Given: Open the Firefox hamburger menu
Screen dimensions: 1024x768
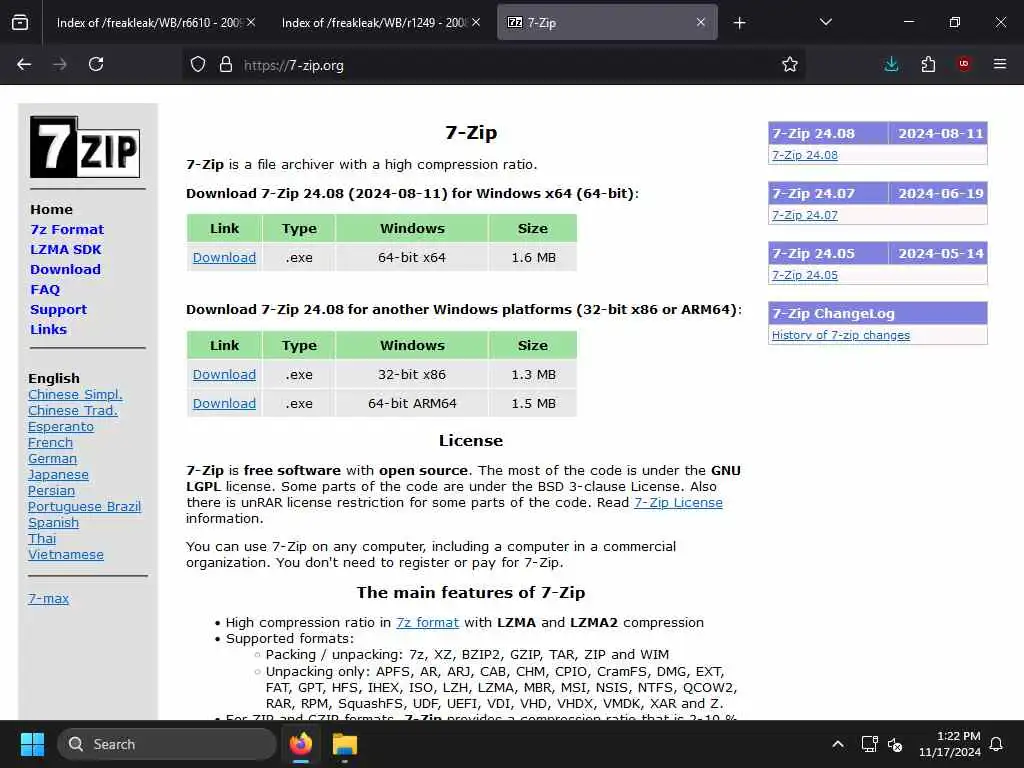Looking at the screenshot, I should point(1000,64).
